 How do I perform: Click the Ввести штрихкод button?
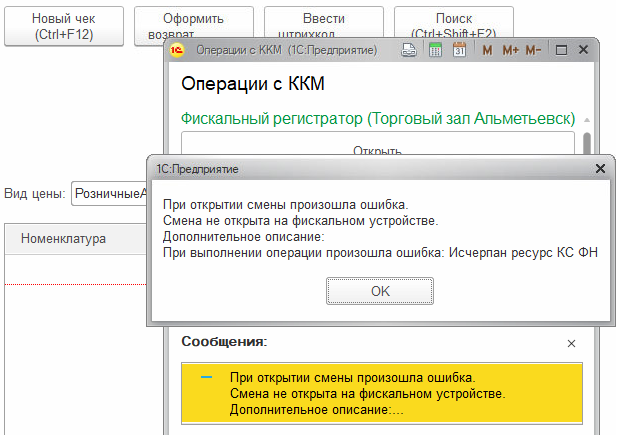tap(324, 25)
